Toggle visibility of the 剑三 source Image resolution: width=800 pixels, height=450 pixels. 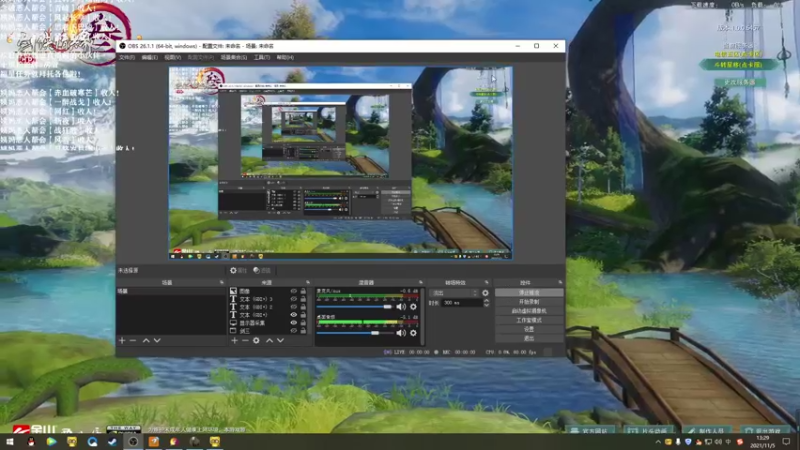[x=293, y=331]
